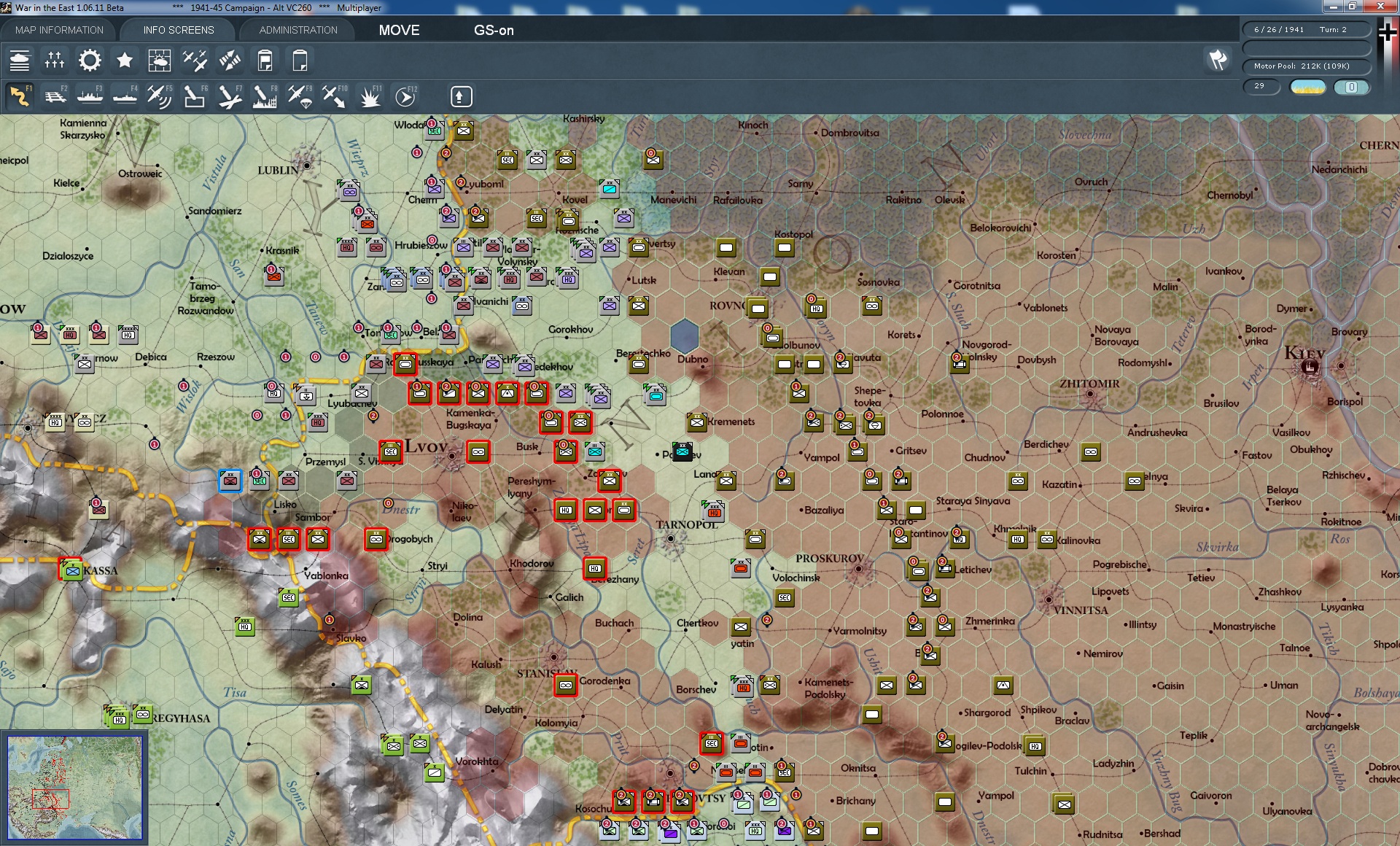Viewport: 1400px width, 846px height.
Task: Select the unit counter at KASSA
Action: (71, 570)
